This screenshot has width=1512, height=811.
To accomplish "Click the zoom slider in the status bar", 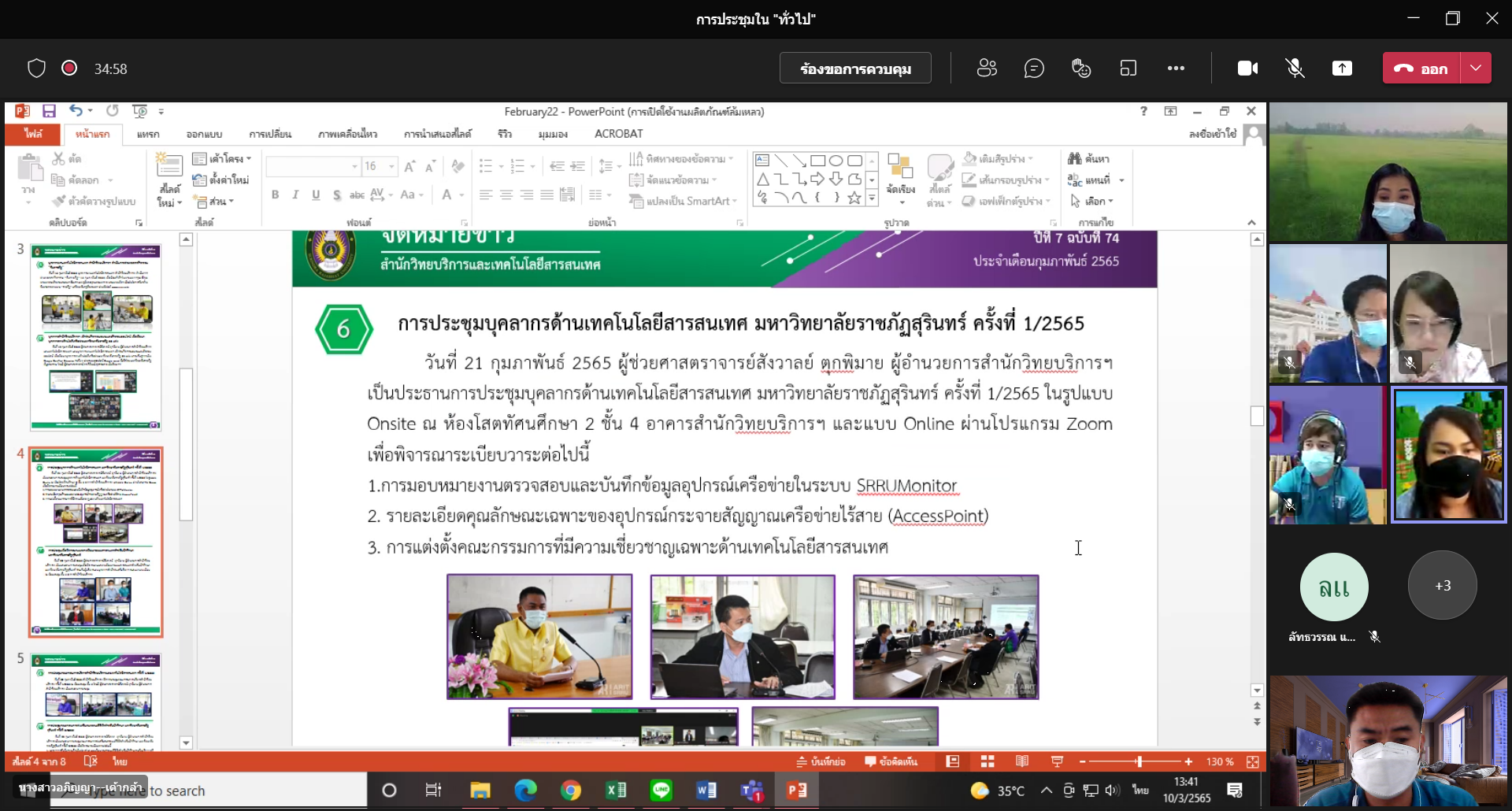I will click(x=1139, y=761).
